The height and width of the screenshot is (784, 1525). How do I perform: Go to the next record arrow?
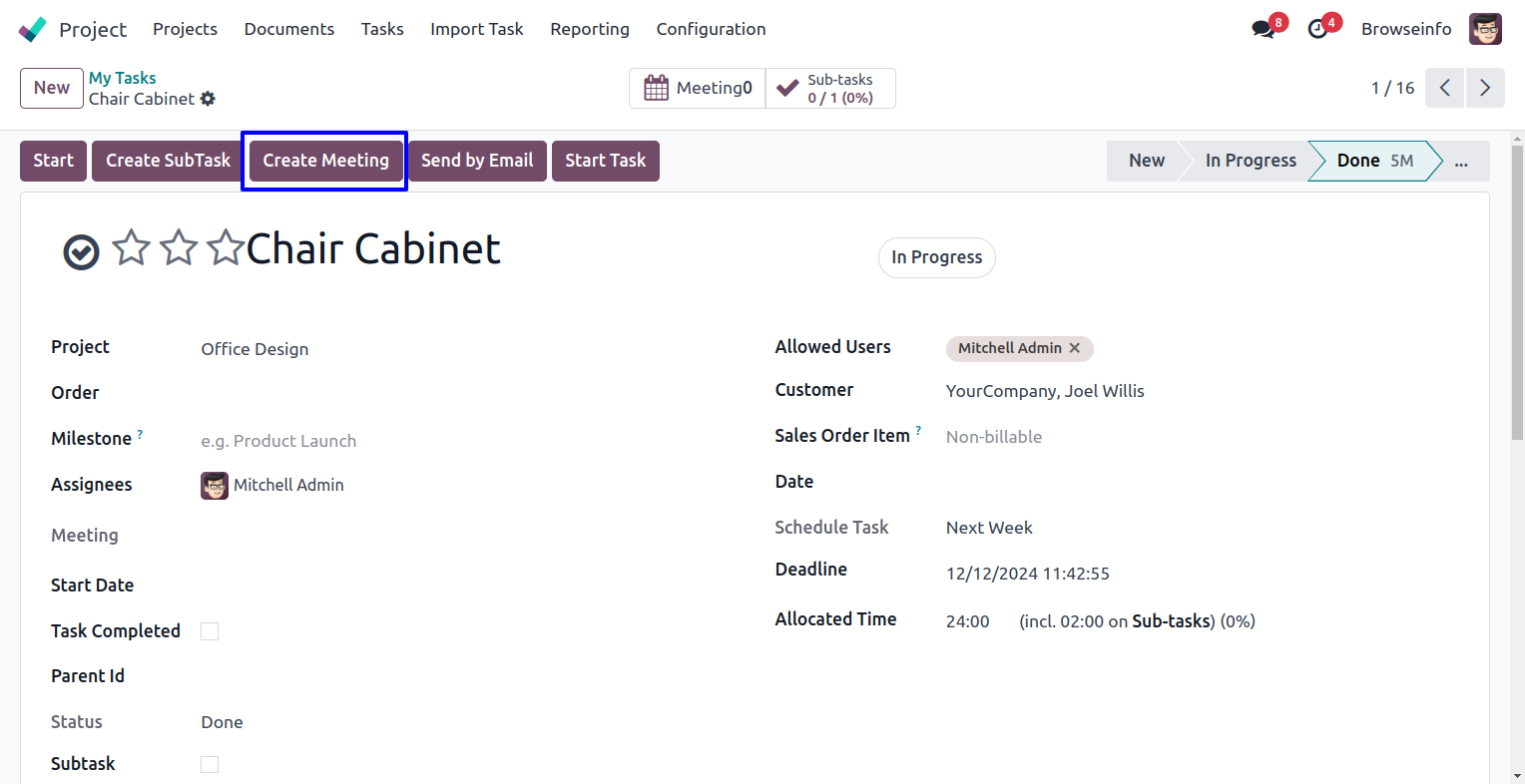(x=1485, y=88)
